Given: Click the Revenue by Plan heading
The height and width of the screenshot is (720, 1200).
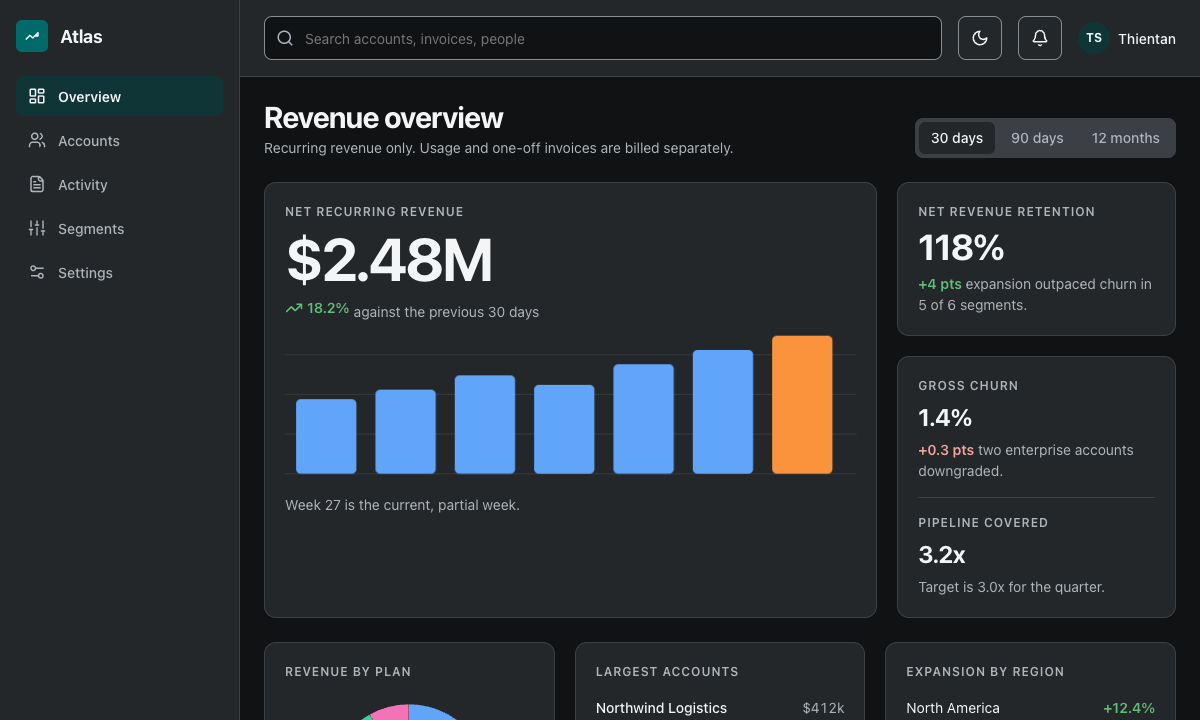Looking at the screenshot, I should (348, 672).
